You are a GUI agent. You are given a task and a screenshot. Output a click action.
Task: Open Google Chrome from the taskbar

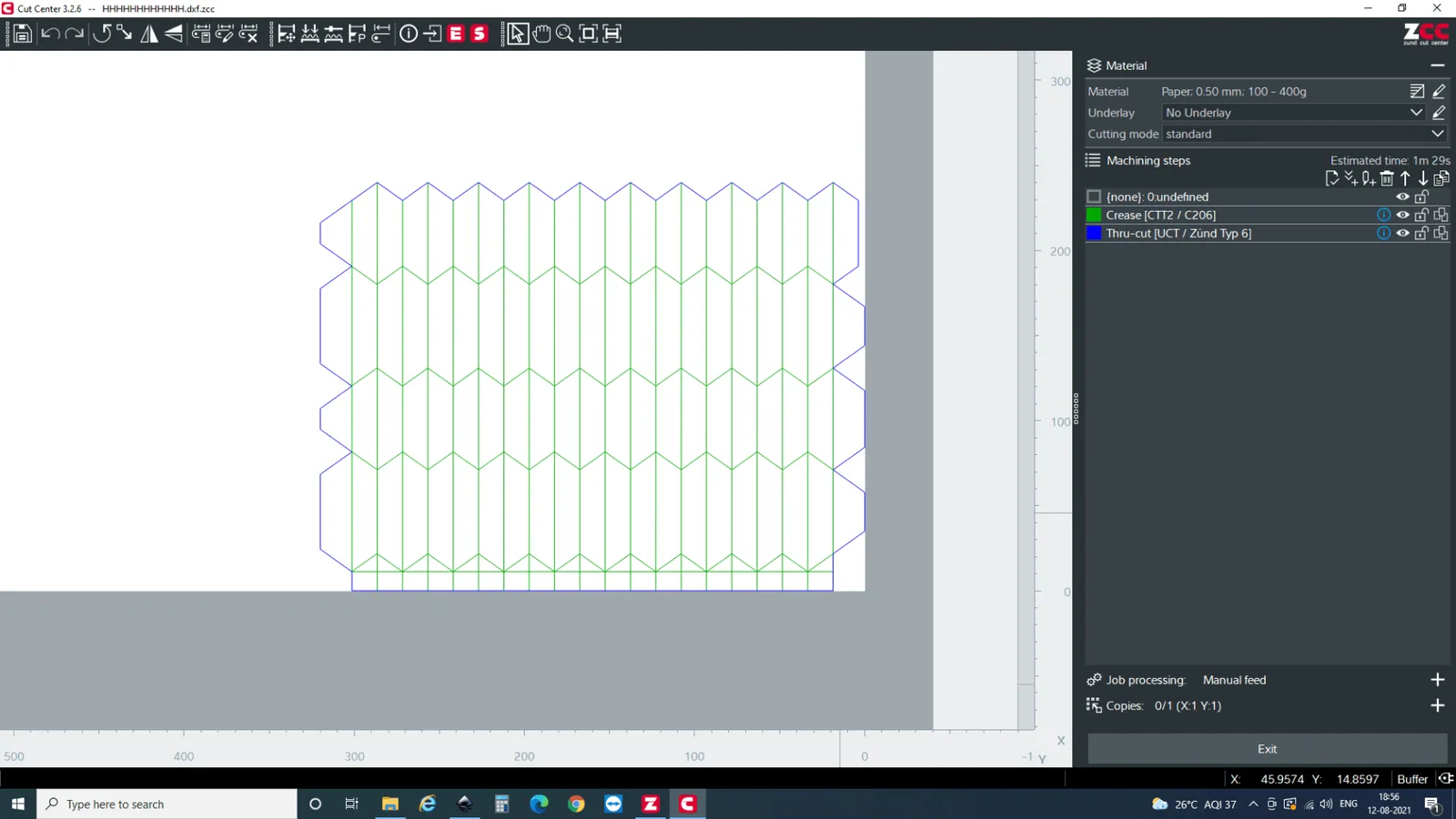point(576,804)
